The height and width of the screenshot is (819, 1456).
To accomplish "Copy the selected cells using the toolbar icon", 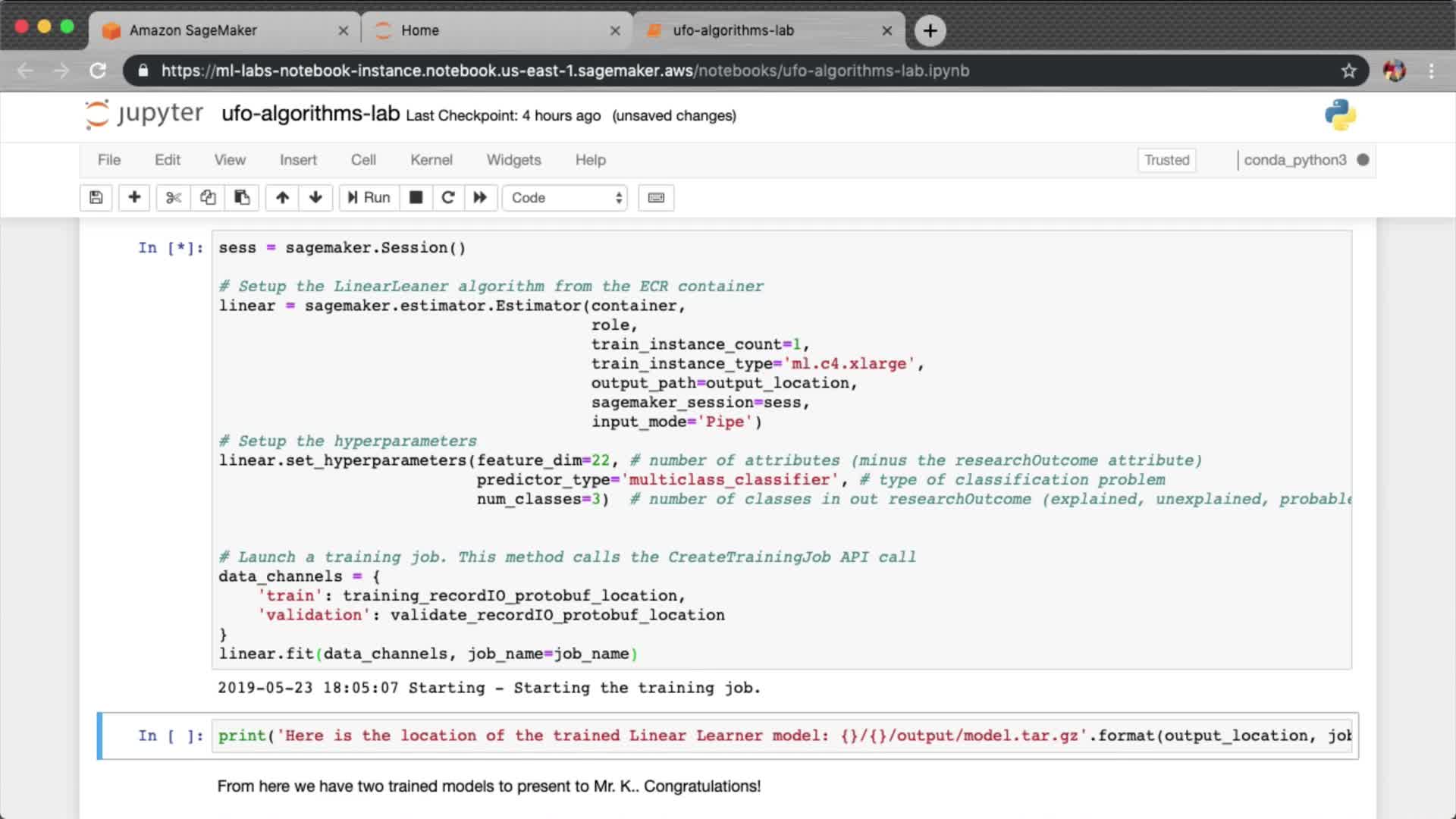I will coord(208,198).
